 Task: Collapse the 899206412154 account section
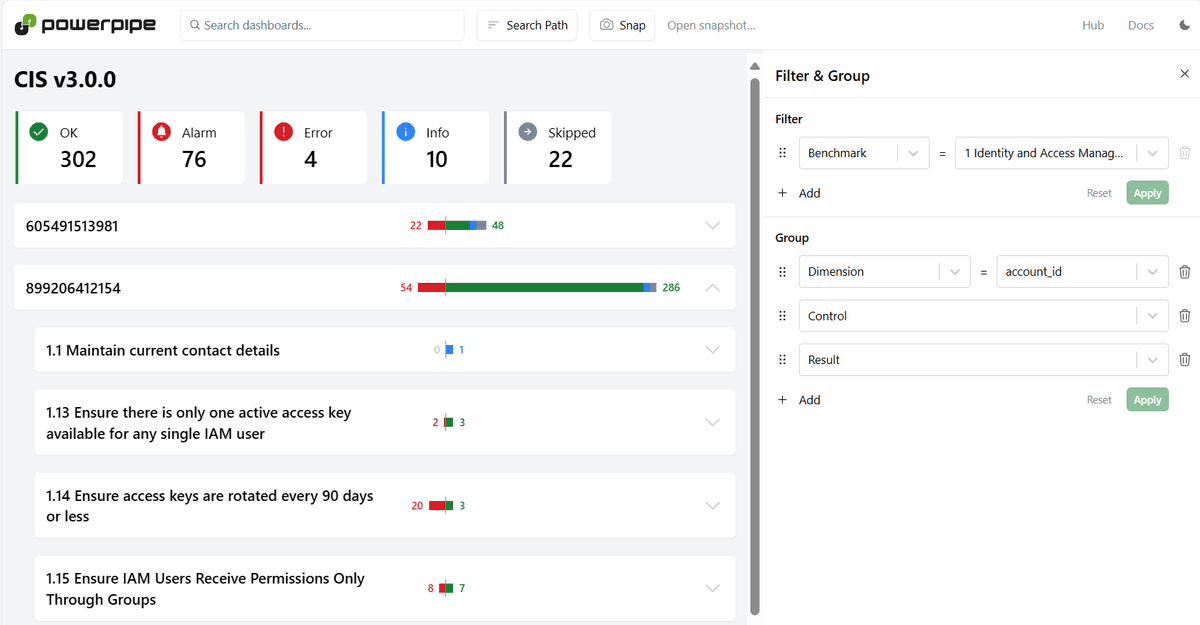[712, 287]
